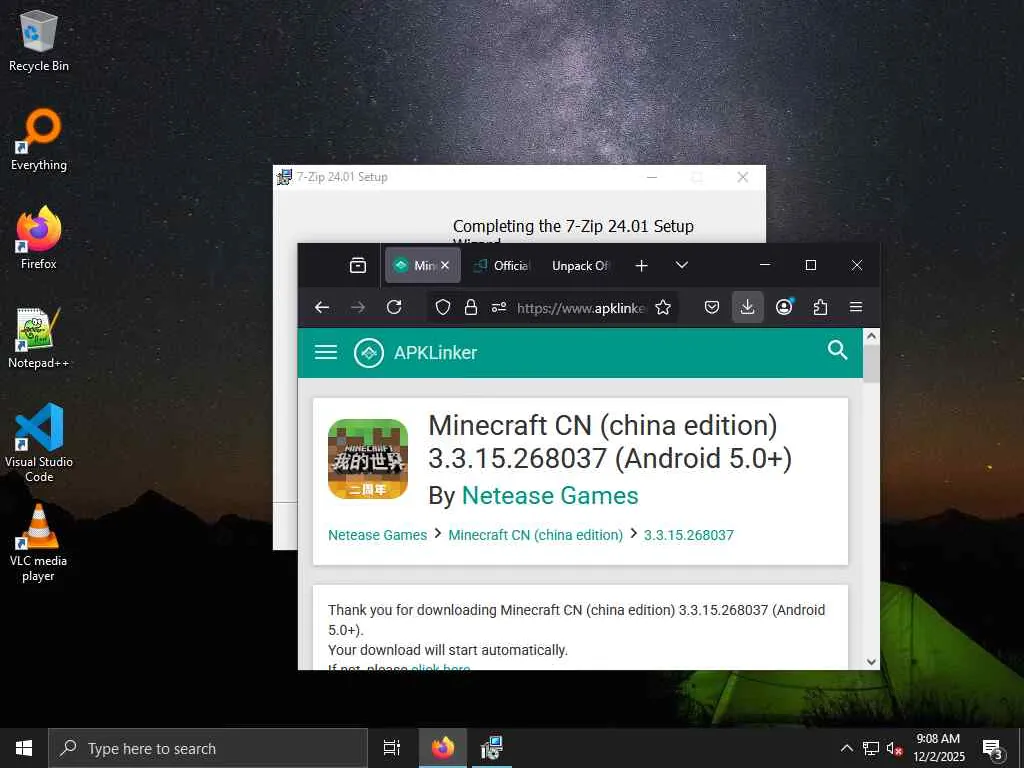Open Task View on the taskbar
The width and height of the screenshot is (1024, 768).
click(x=392, y=748)
